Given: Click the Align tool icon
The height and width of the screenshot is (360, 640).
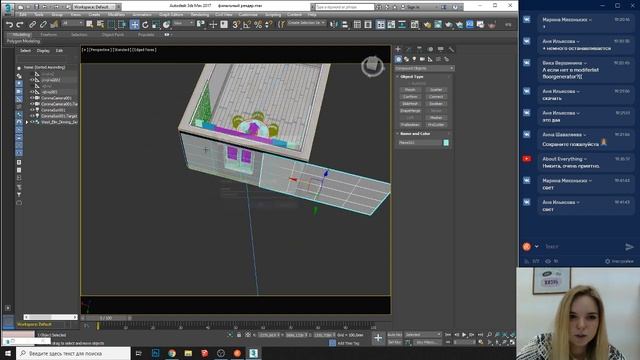Looking at the screenshot, I should click(x=345, y=24).
